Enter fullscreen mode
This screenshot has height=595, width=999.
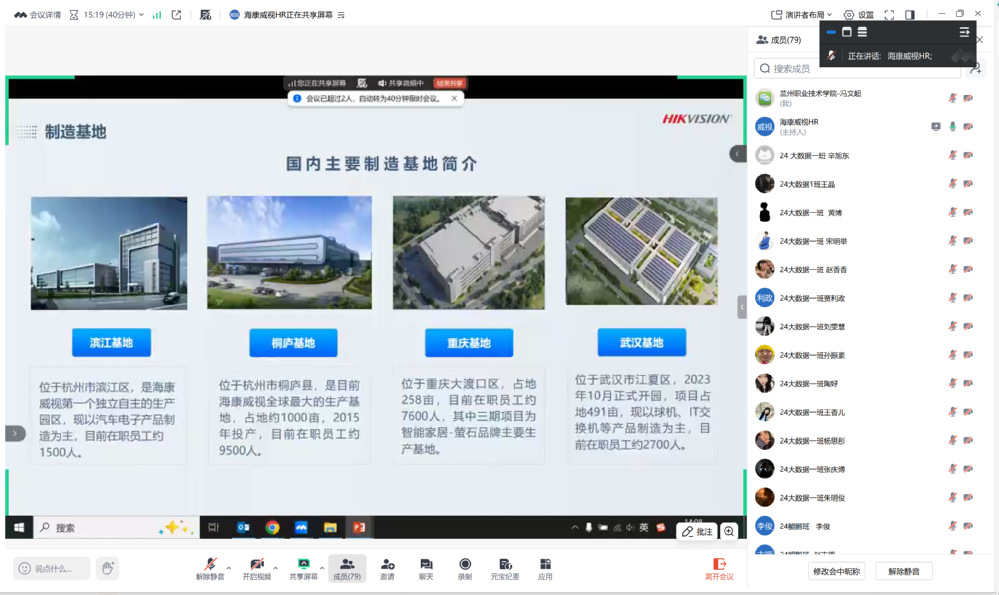[x=889, y=15]
